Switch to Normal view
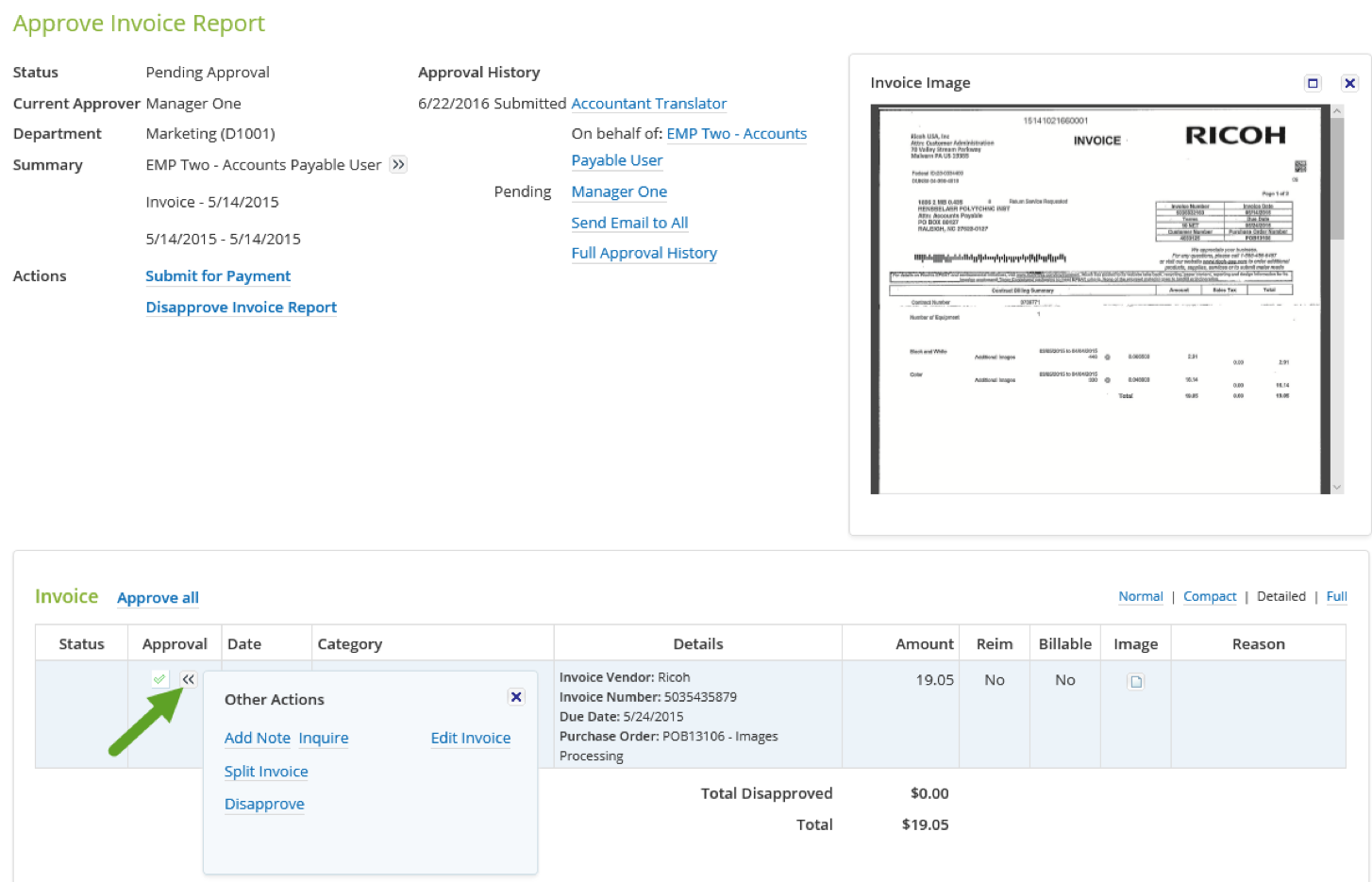This screenshot has height=882, width=1372. click(1140, 596)
